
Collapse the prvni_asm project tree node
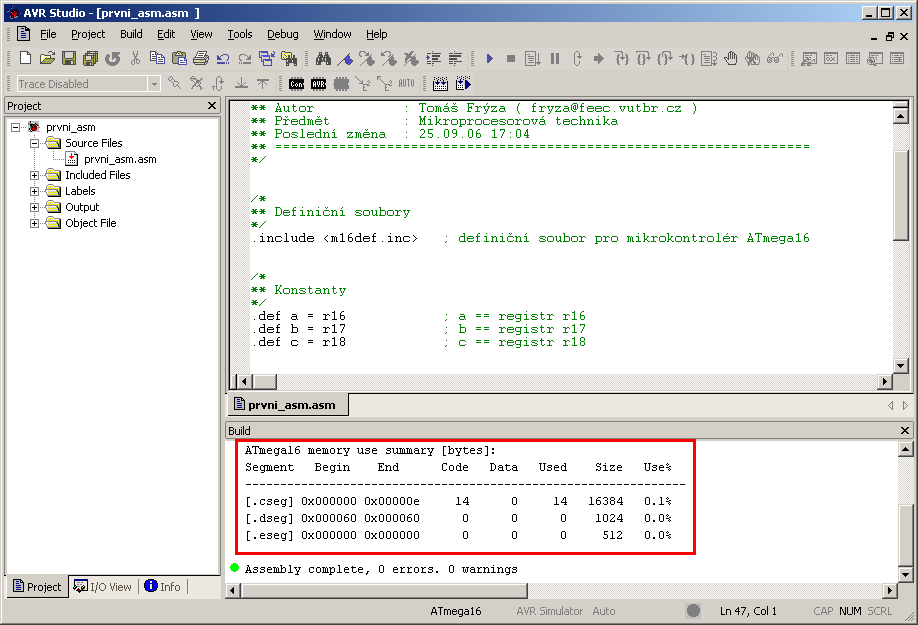pos(16,127)
